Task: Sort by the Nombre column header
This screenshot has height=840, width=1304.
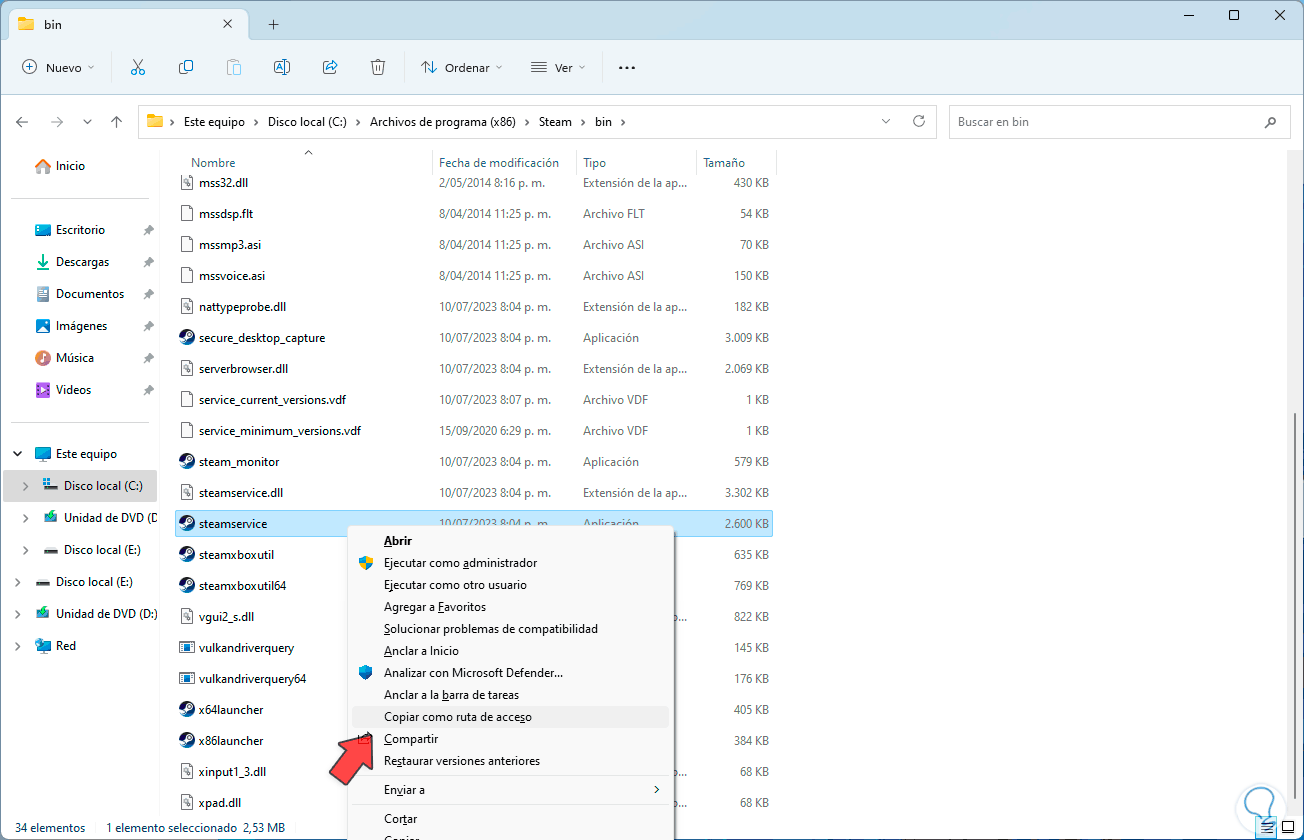Action: pos(213,163)
